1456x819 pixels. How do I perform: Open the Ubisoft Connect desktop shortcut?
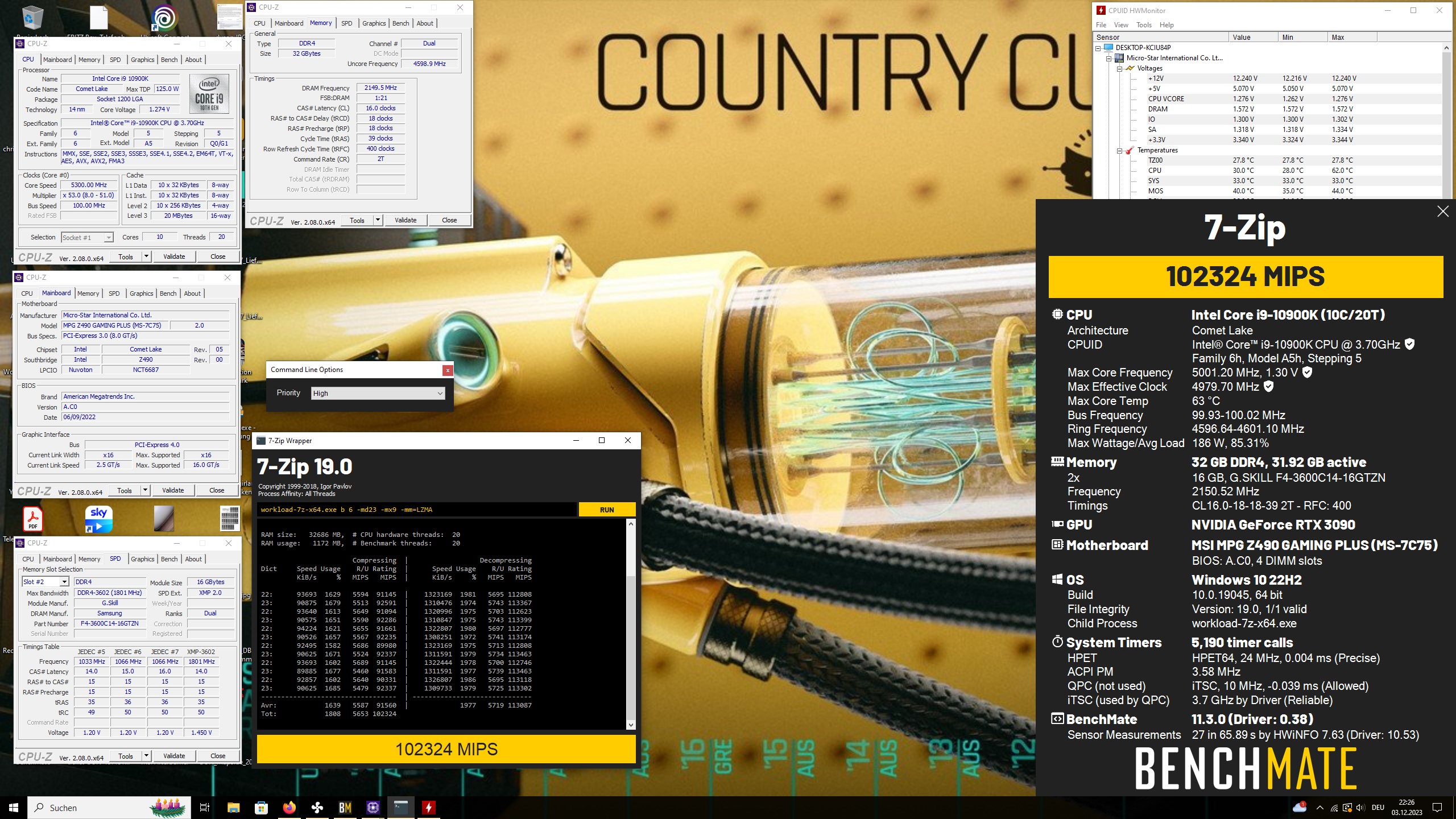[x=164, y=19]
